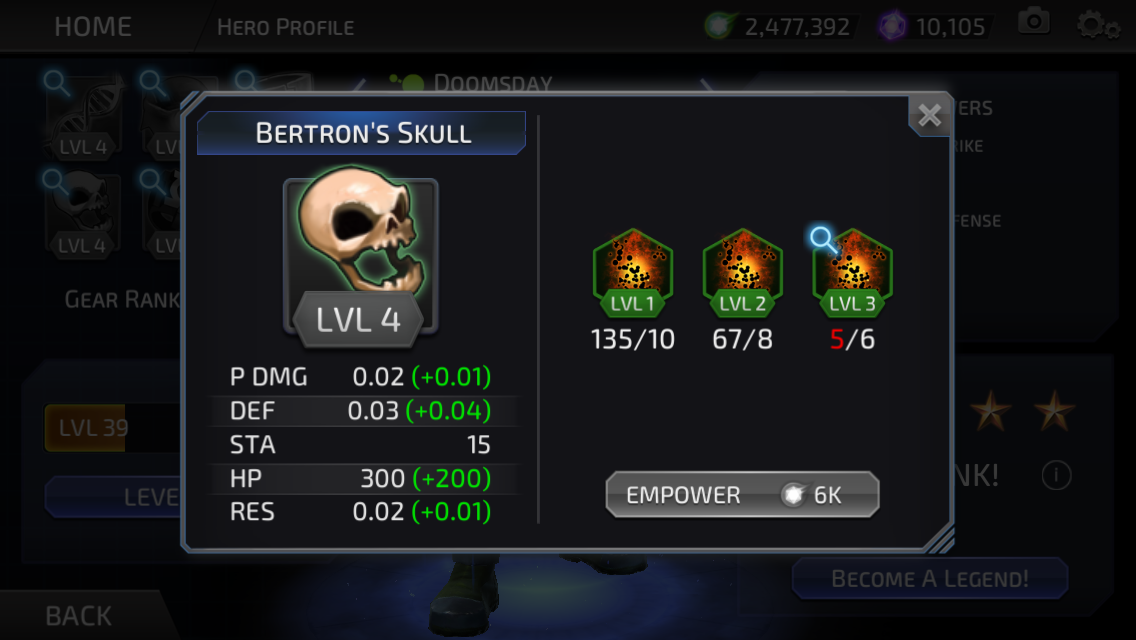The width and height of the screenshot is (1136, 640).
Task: Go to the HOME tab
Action: coord(93,27)
